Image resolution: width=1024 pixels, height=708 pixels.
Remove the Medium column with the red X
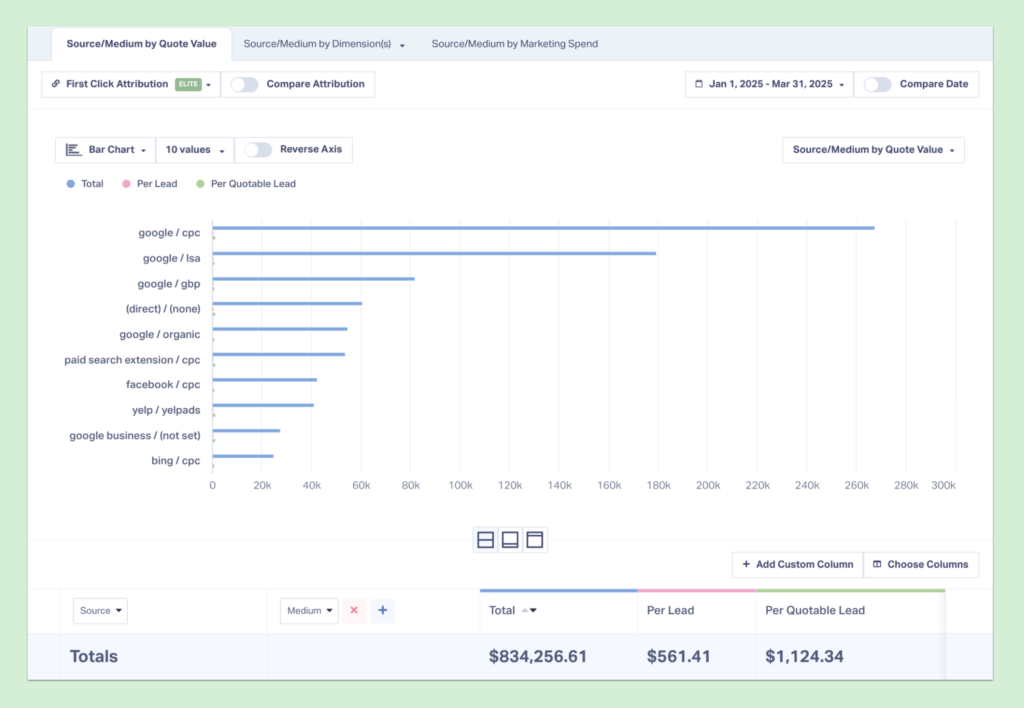coord(354,610)
